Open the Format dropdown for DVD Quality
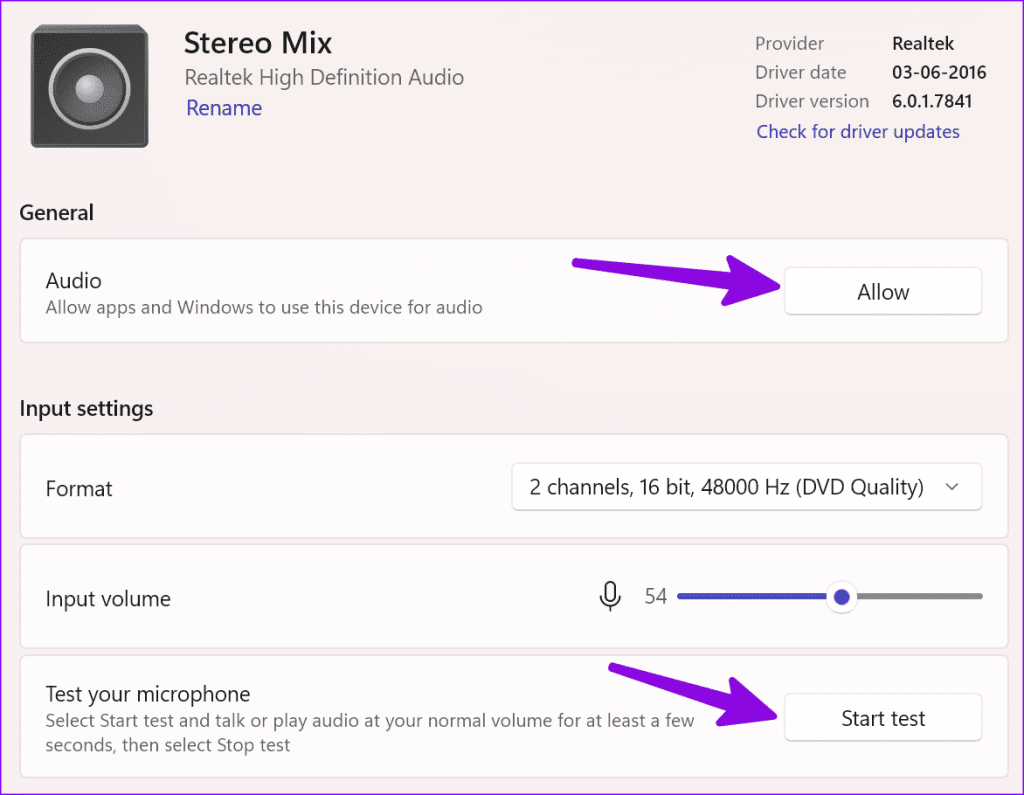 click(745, 487)
